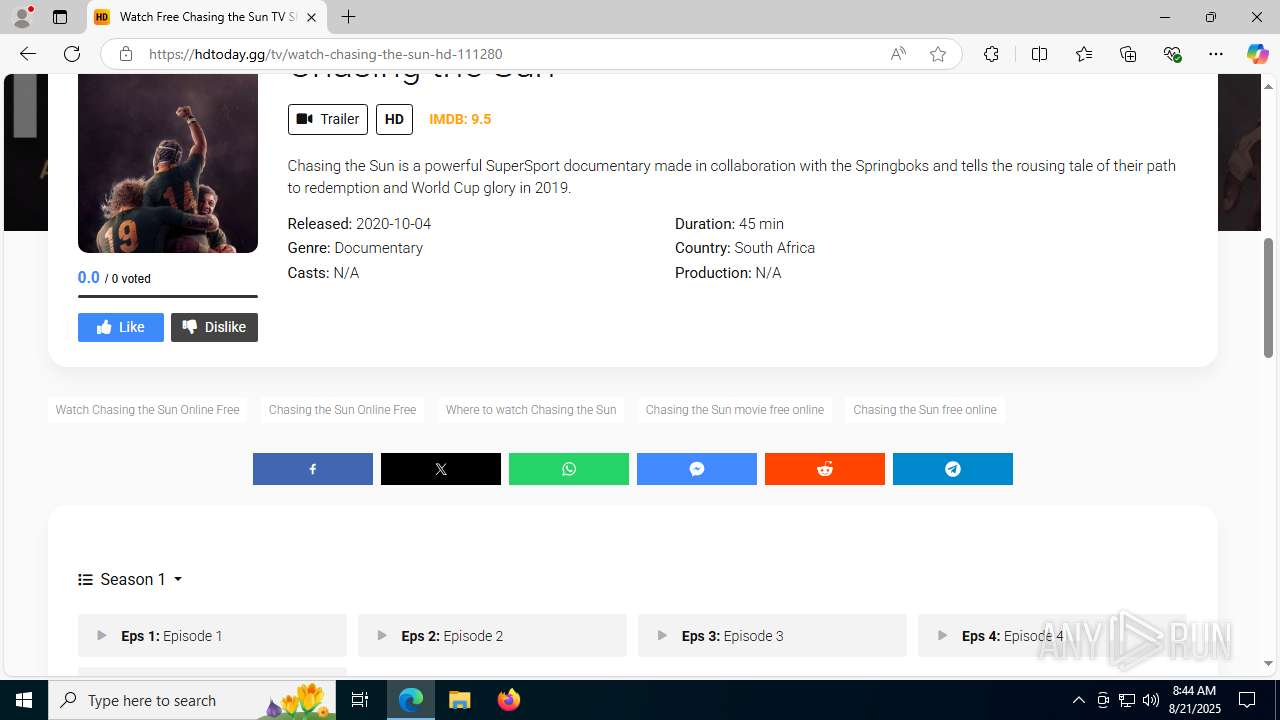Play Eps 3: Episode 3

[772, 635]
